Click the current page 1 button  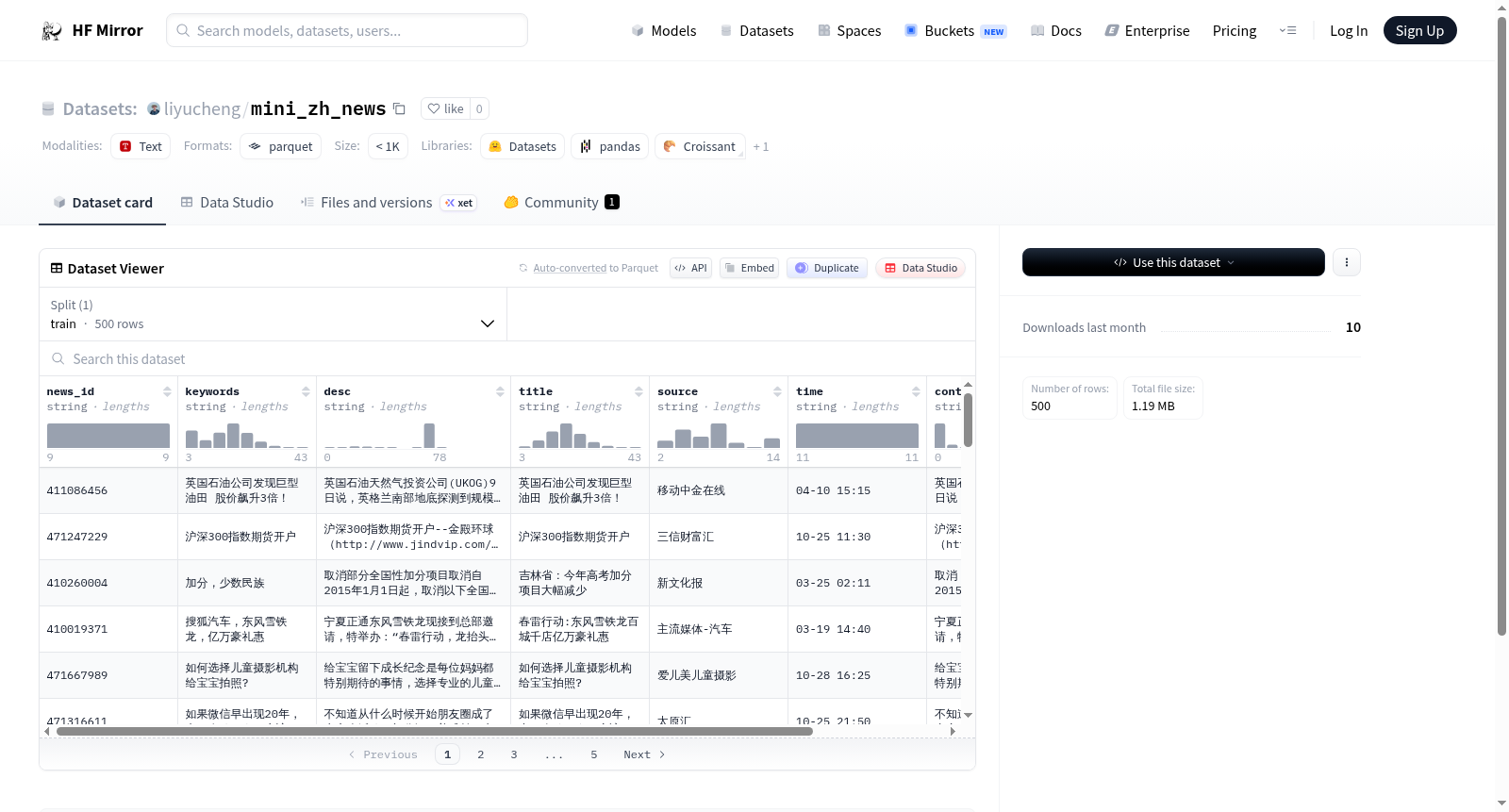447,754
